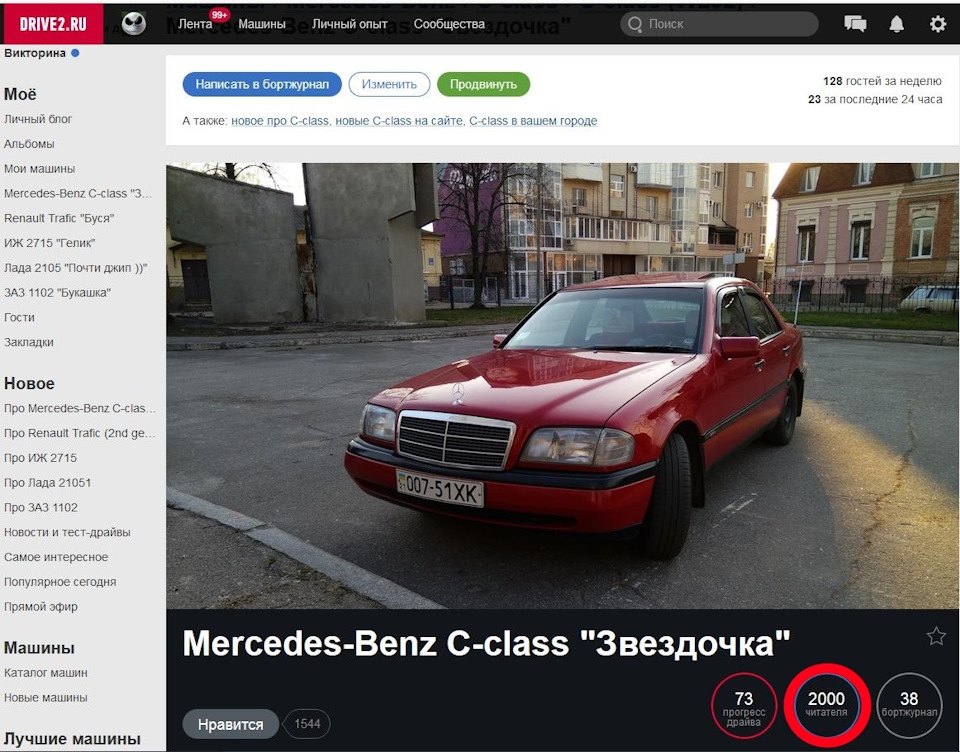This screenshot has width=960, height=752.
Task: Click the 1544 likes counter
Action: 307,724
